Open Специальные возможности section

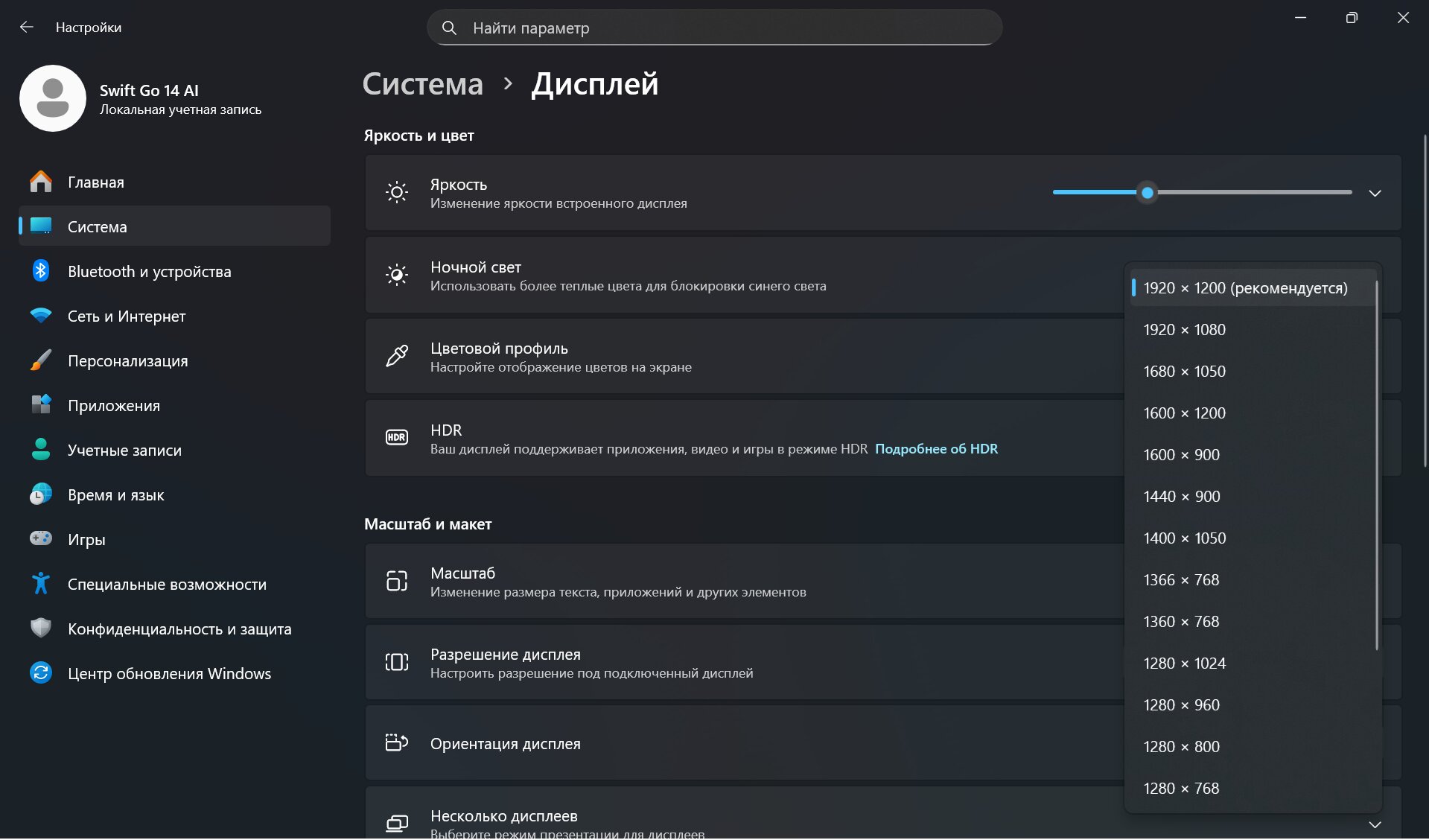point(167,585)
